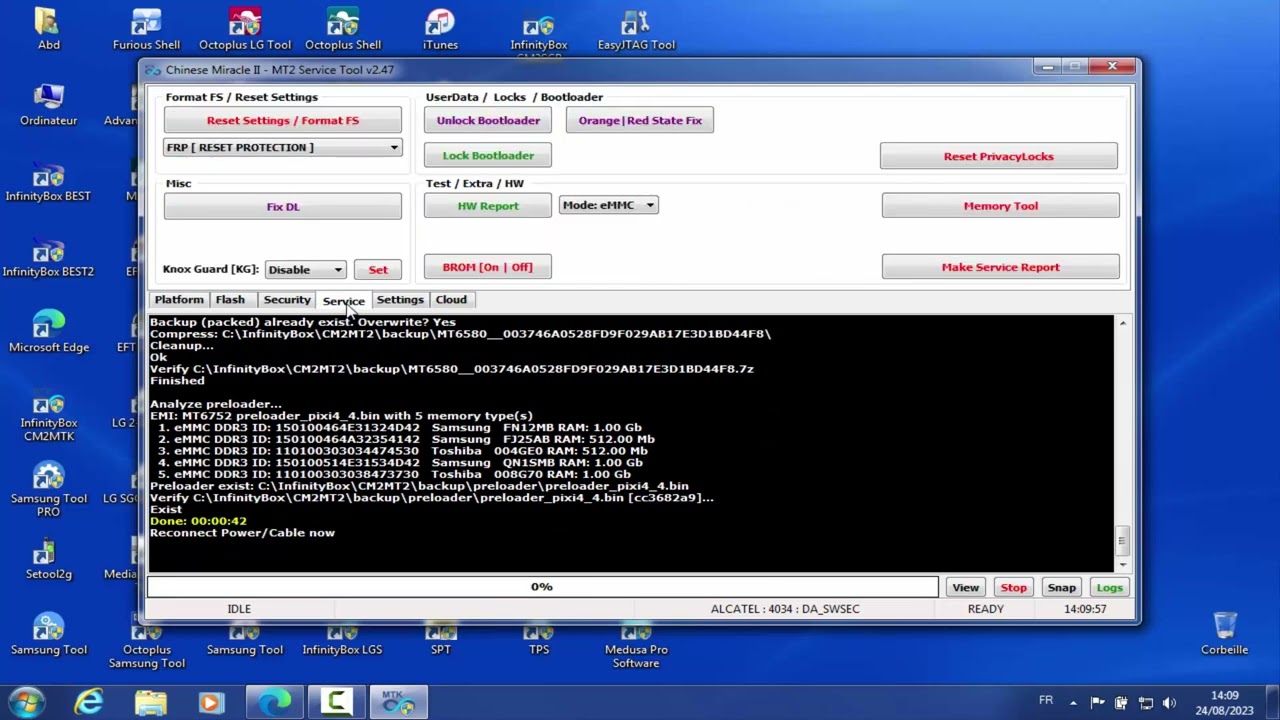
Task: Run HW Report
Action: coord(488,206)
